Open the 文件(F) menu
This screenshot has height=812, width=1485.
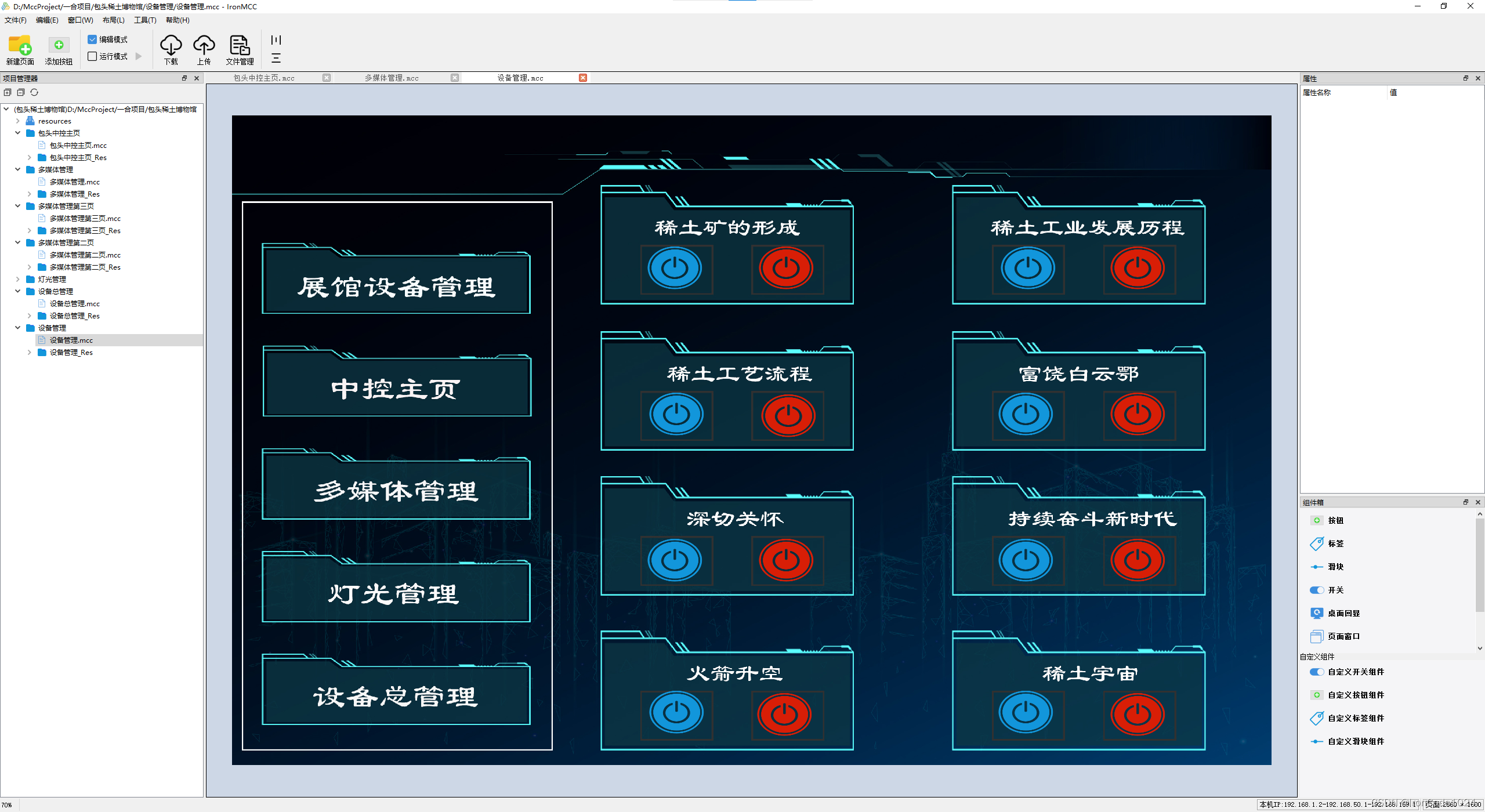pyautogui.click(x=15, y=20)
